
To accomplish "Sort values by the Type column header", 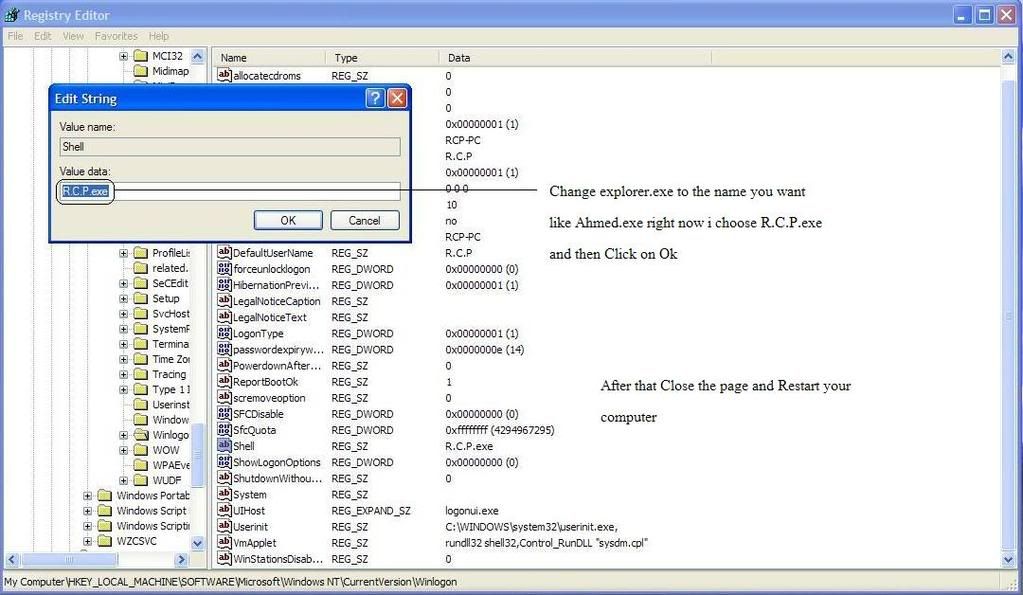I will [382, 57].
